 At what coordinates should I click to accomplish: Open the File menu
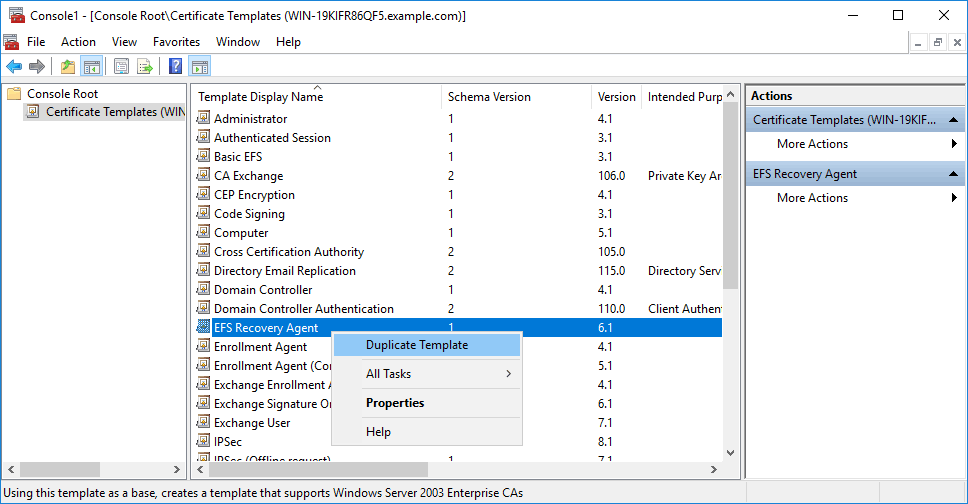(x=36, y=42)
